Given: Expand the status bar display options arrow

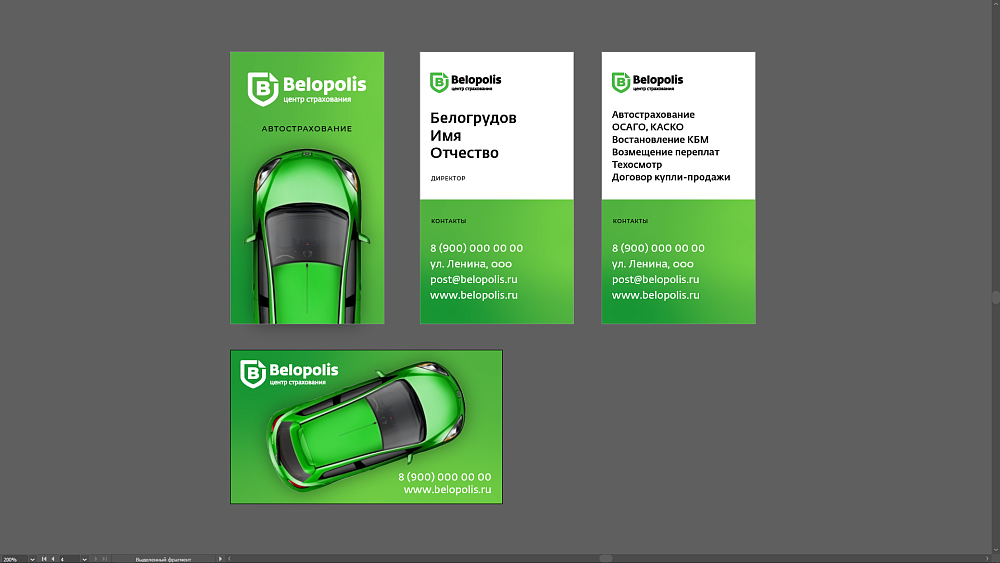Looking at the screenshot, I should coord(220,559).
